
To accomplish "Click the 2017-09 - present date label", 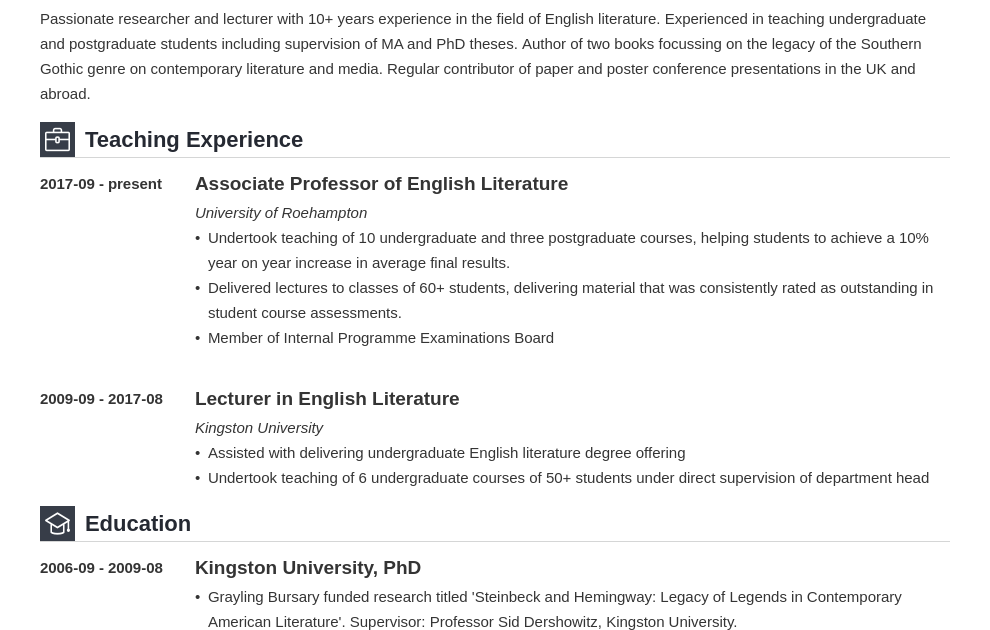I will pyautogui.click(x=101, y=184).
